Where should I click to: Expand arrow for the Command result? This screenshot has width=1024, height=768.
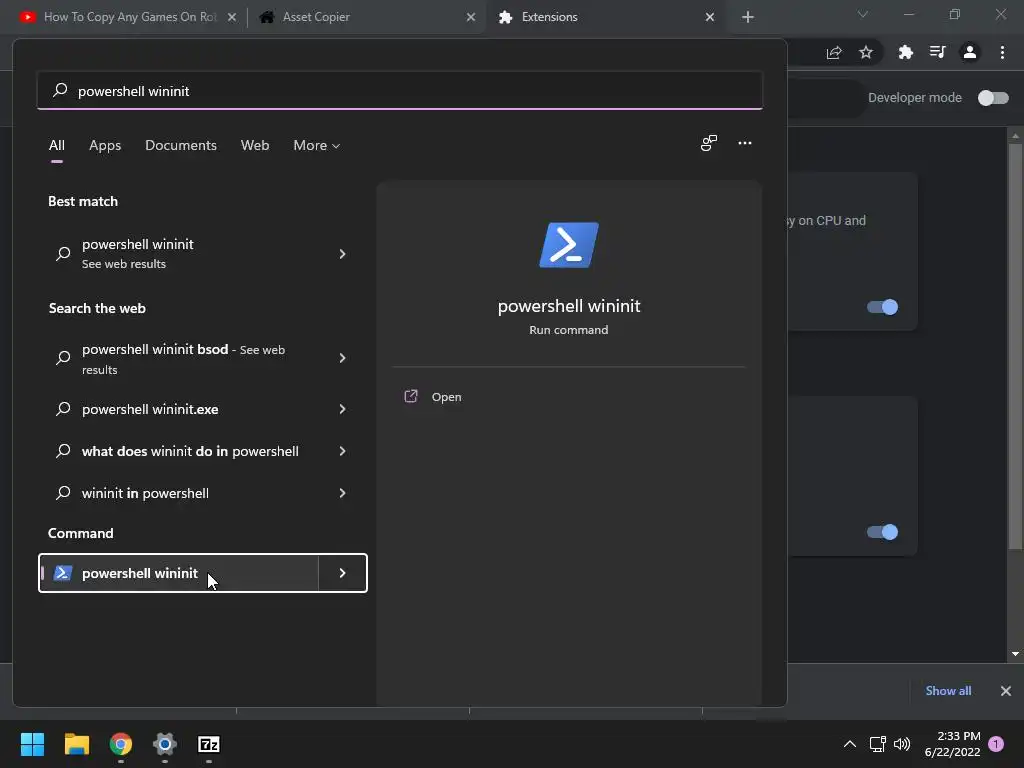(342, 573)
